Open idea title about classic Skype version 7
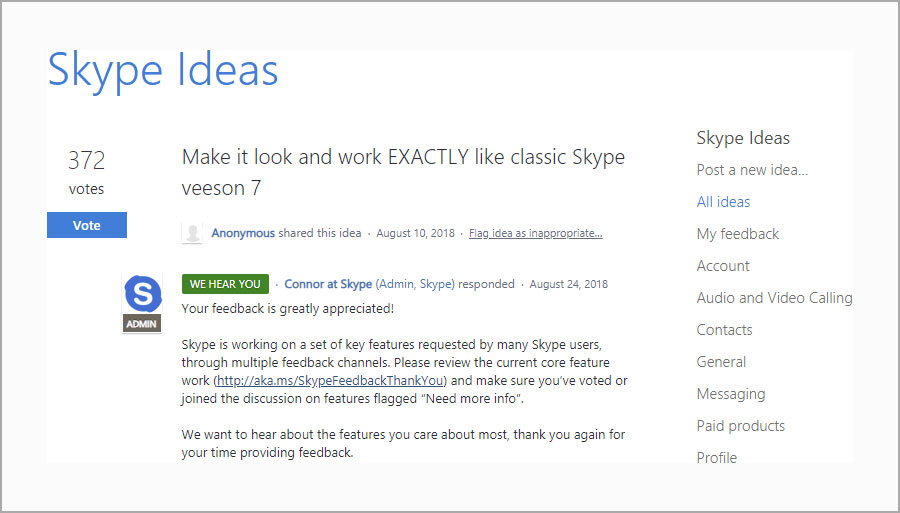This screenshot has height=513, width=900. [403, 172]
